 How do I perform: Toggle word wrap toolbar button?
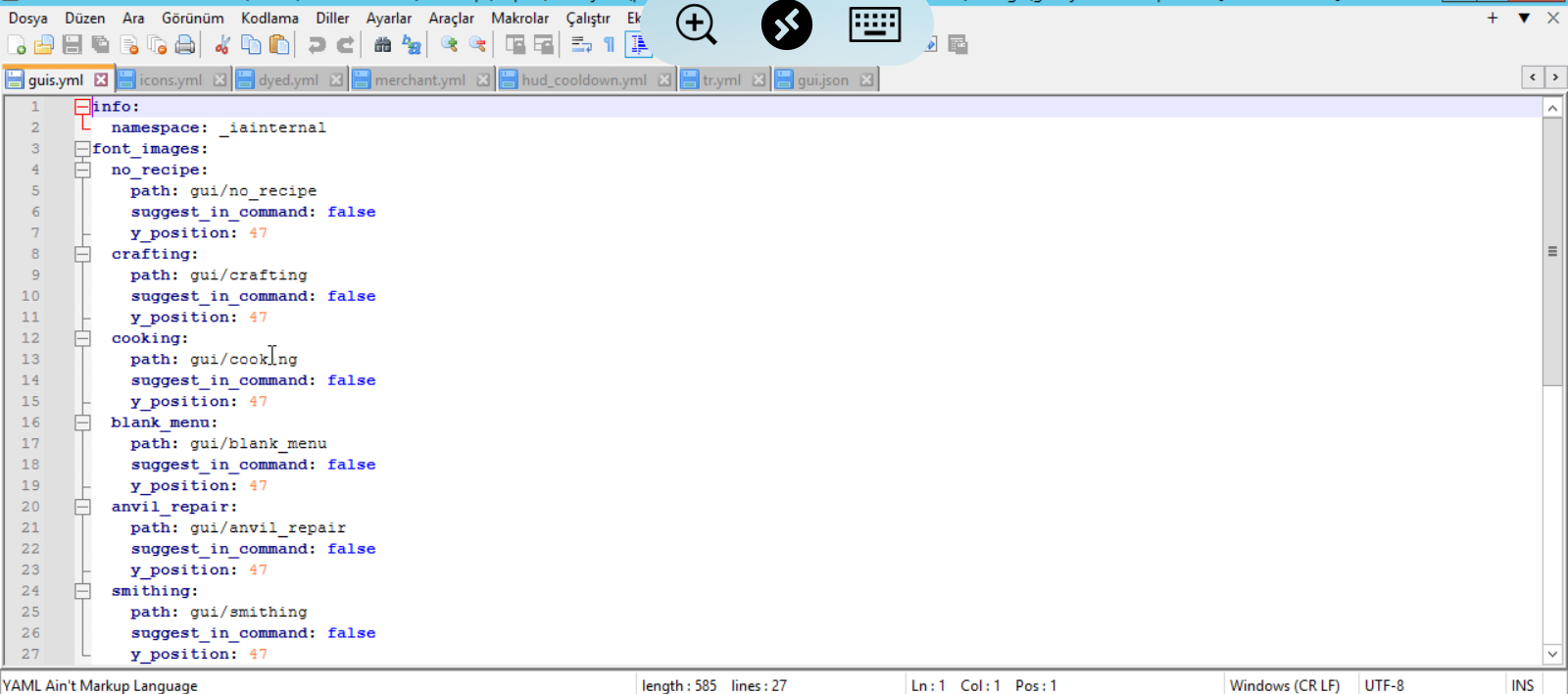581,44
